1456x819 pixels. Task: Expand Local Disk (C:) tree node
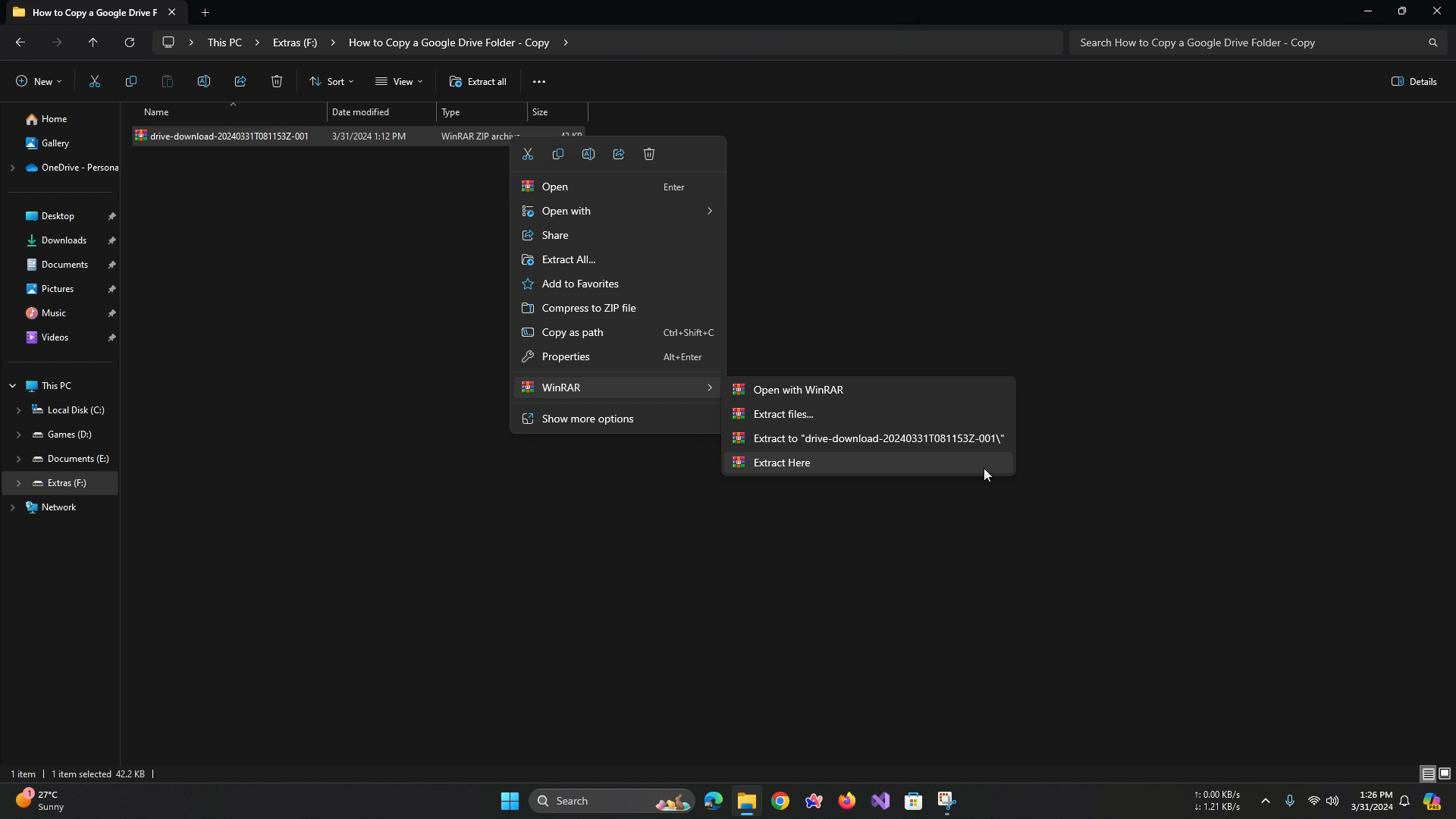19,410
